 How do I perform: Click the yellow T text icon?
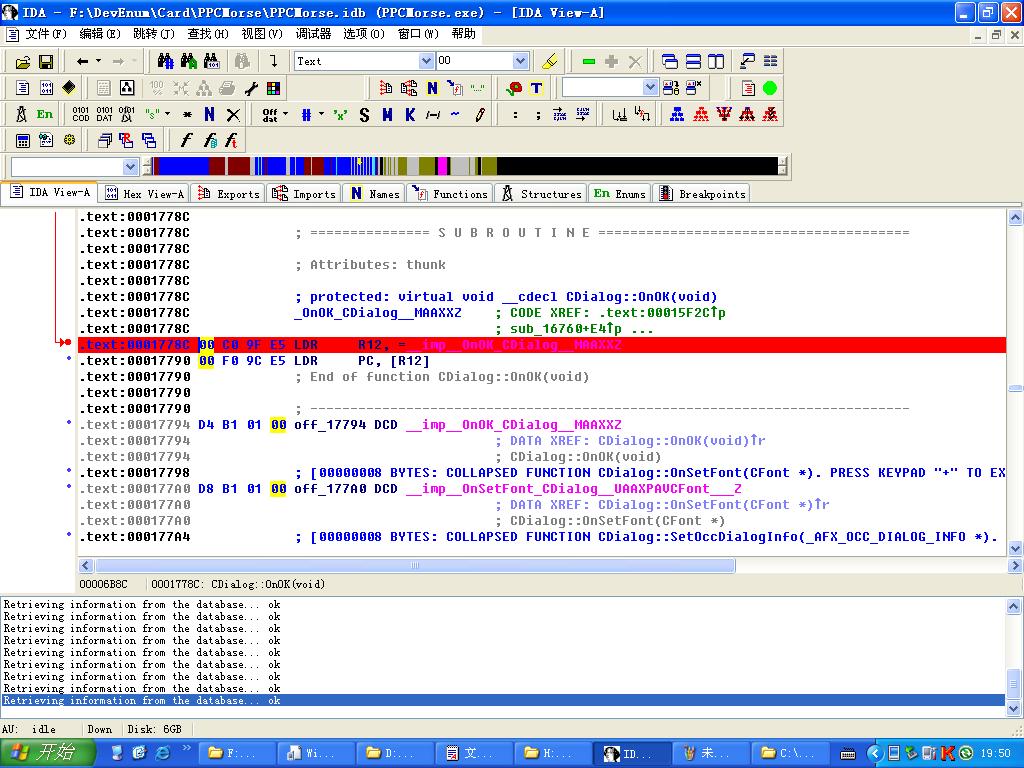(x=536, y=88)
